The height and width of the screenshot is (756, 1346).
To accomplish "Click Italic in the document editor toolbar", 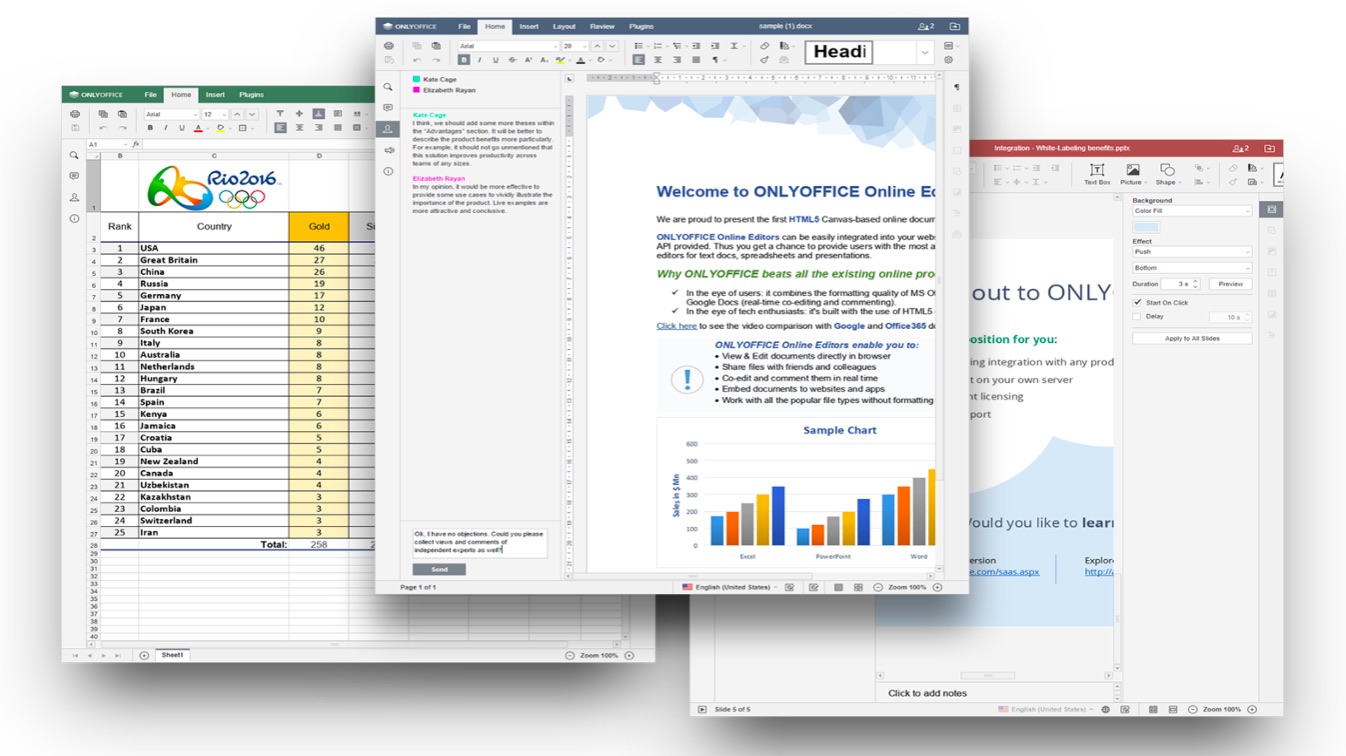I will 480,60.
